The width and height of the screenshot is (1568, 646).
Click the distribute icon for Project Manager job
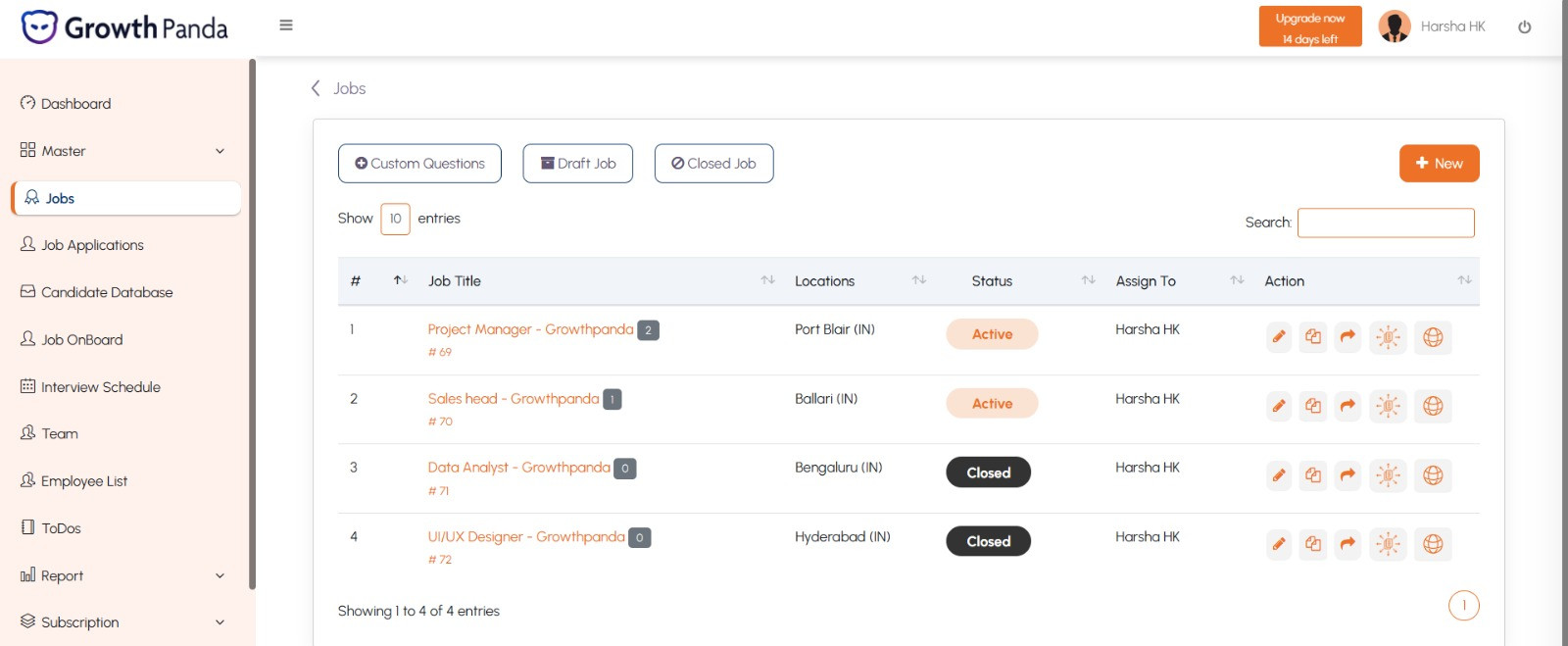[x=1388, y=337]
